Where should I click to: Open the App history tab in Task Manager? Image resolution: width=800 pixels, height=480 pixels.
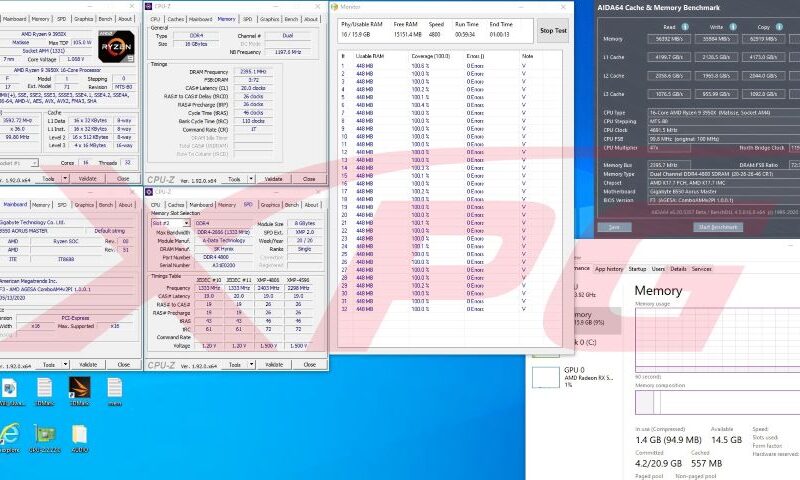tap(609, 269)
